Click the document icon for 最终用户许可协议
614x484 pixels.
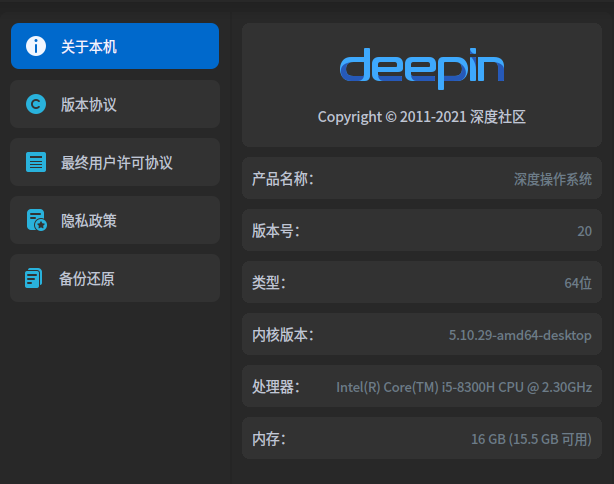(x=36, y=162)
